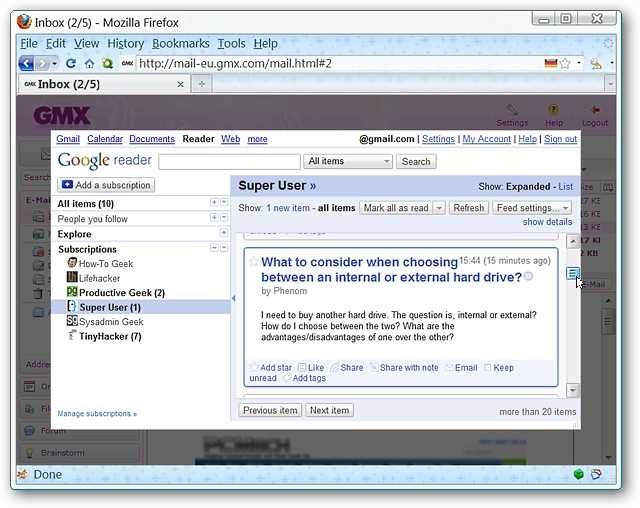This screenshot has width=640, height=508.
Task: Star the hard drive article via its title star
Action: click(x=253, y=262)
